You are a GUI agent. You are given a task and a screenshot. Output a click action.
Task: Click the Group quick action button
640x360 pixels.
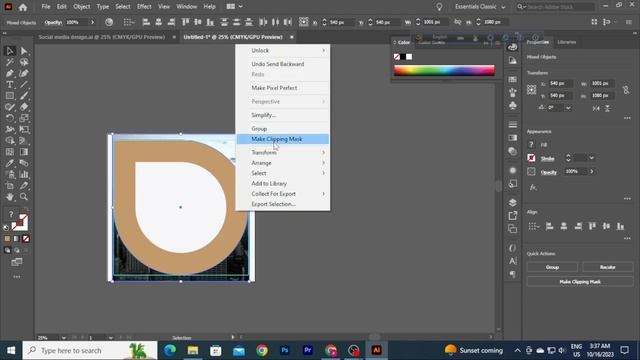coord(552,267)
